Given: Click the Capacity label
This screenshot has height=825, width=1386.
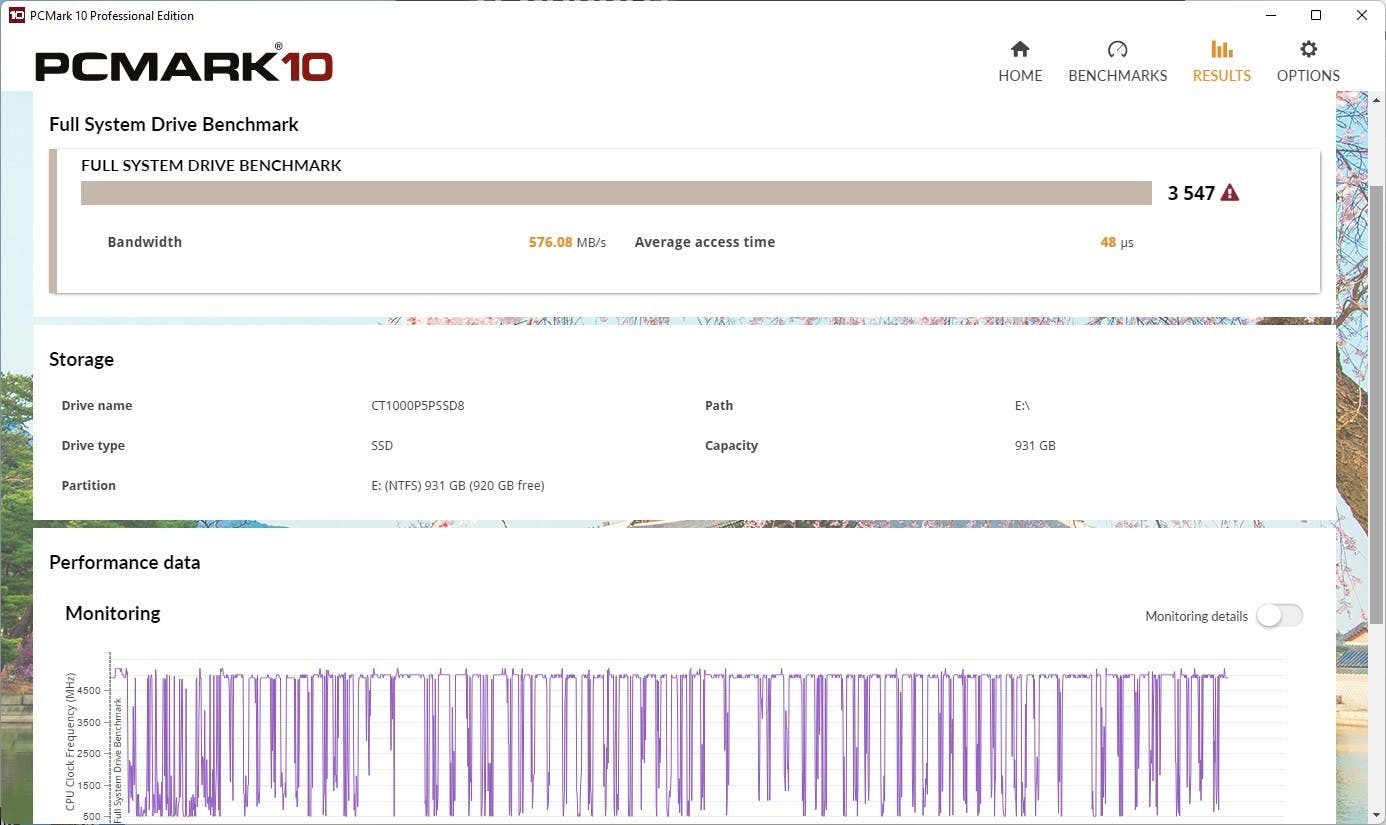Looking at the screenshot, I should pos(731,445).
